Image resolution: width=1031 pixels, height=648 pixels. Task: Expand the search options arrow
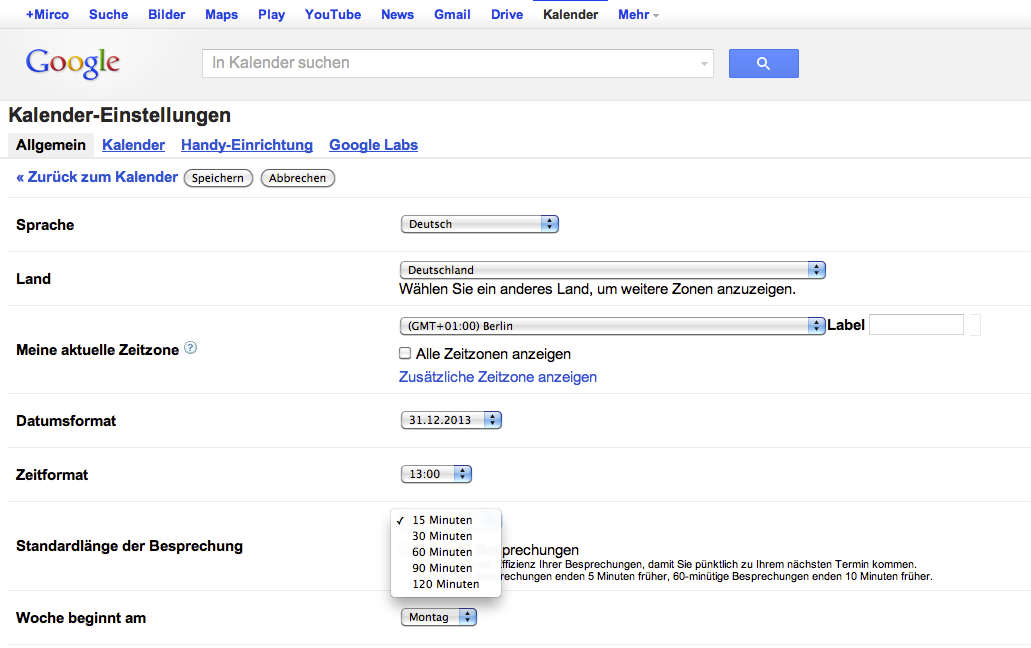pos(704,64)
